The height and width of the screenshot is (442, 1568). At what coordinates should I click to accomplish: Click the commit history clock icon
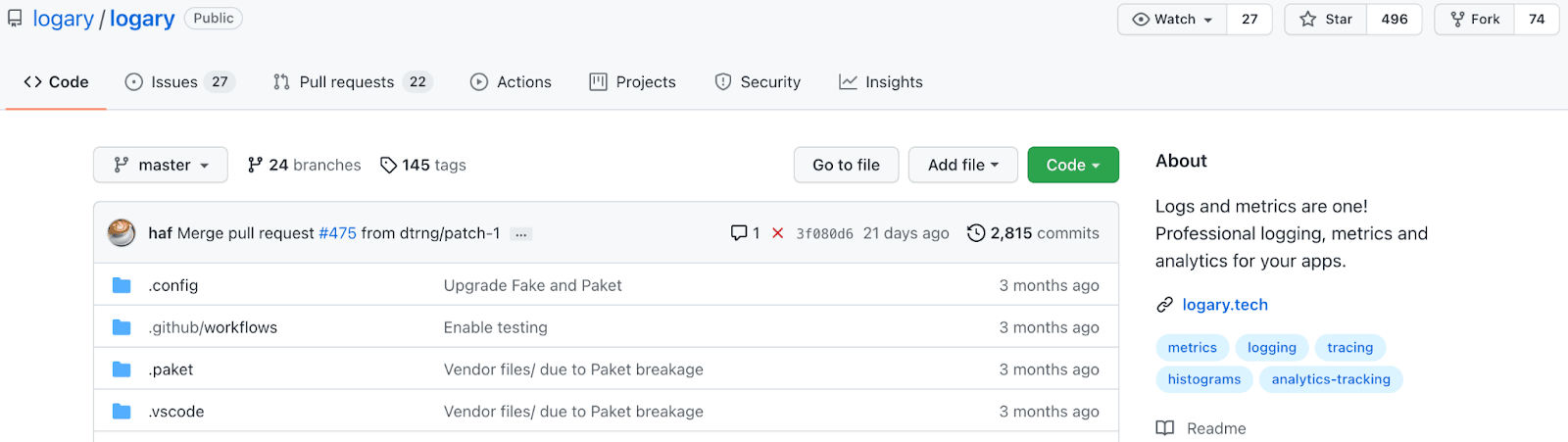[x=976, y=233]
